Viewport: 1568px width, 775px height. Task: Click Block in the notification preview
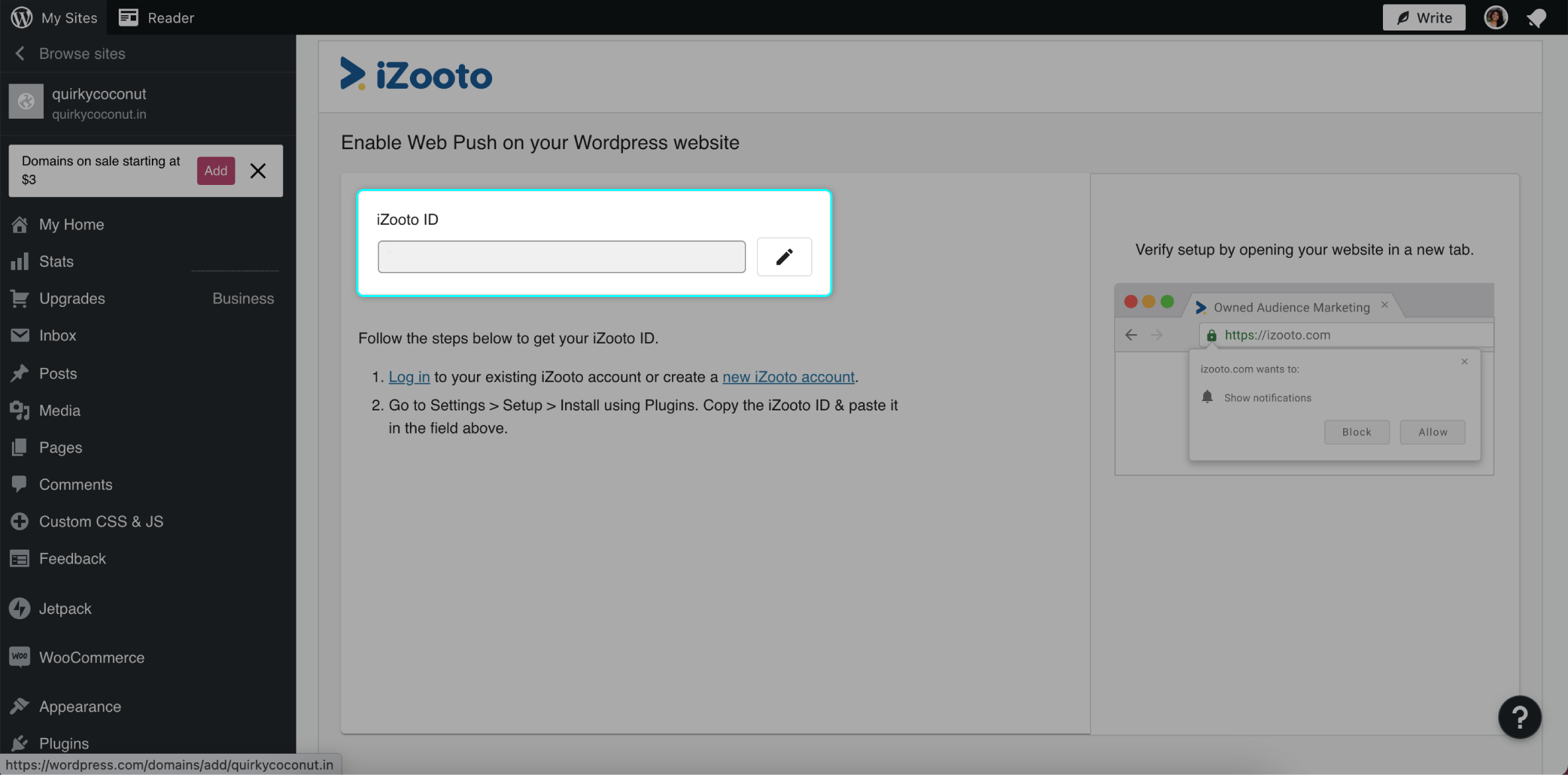pyautogui.click(x=1357, y=432)
